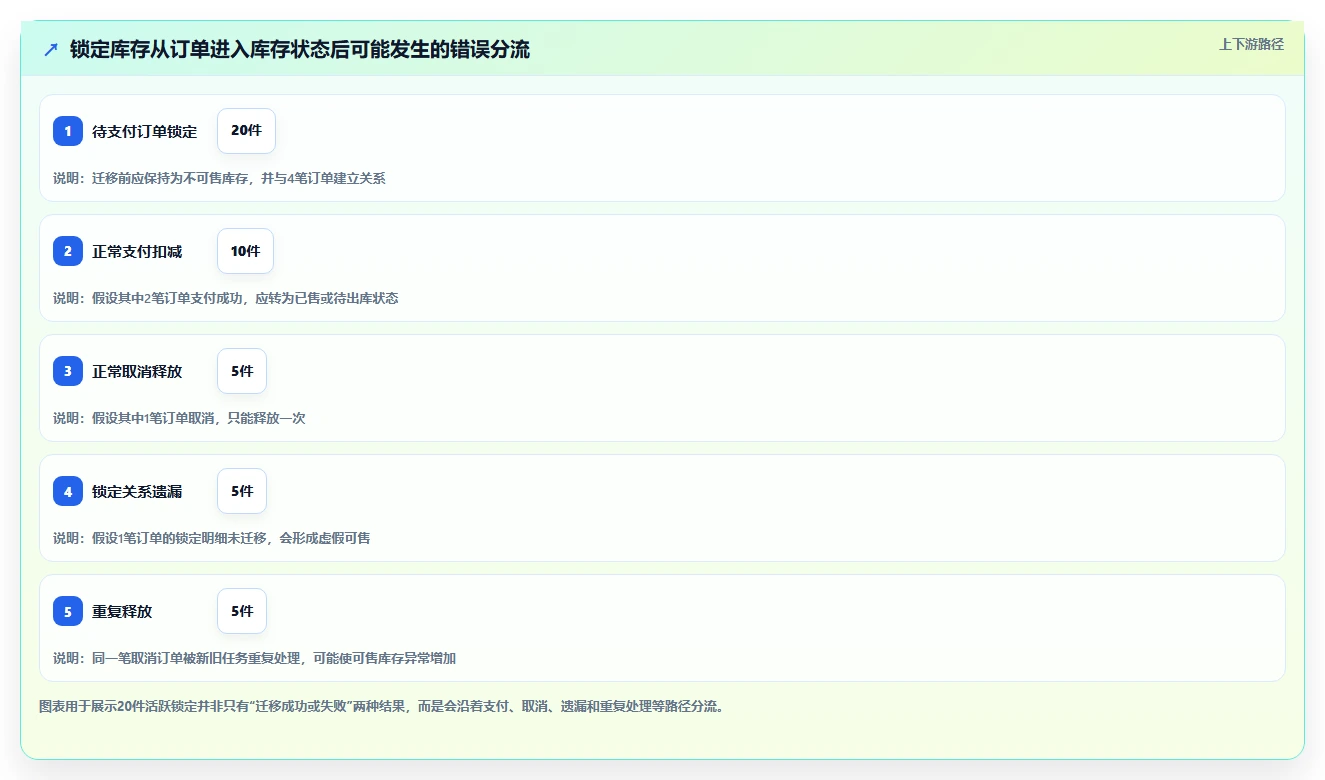The width and height of the screenshot is (1325, 780).
Task: Click step number badge 5
Action: [68, 611]
